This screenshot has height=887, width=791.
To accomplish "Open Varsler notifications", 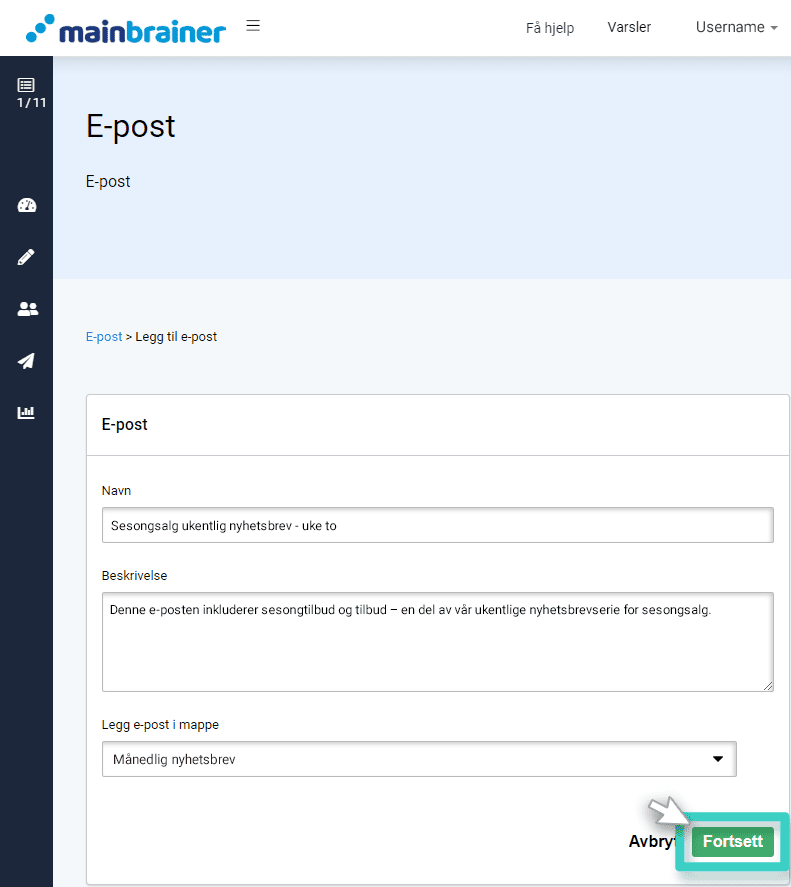I will [629, 27].
